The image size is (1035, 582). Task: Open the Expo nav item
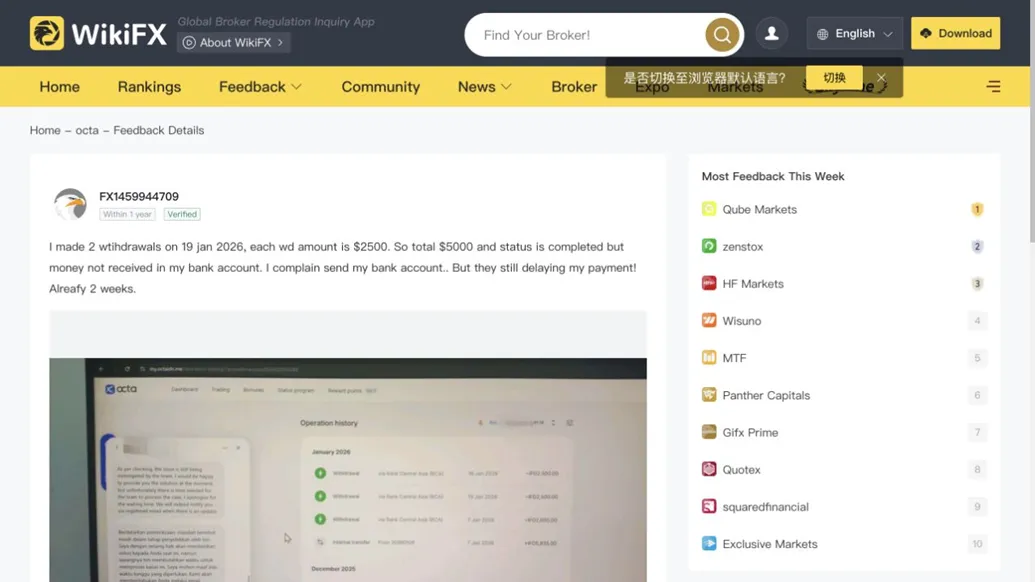pyautogui.click(x=652, y=87)
